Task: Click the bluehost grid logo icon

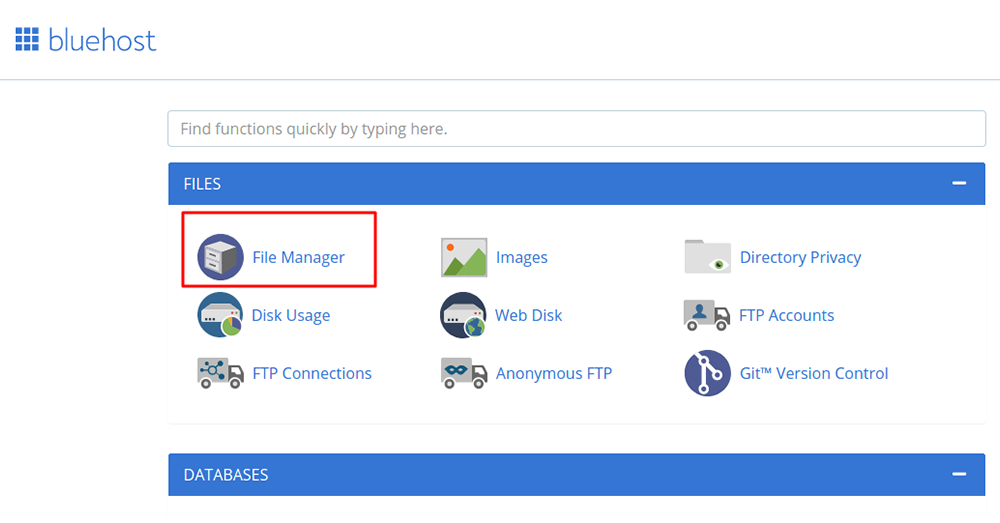Action: (27, 40)
